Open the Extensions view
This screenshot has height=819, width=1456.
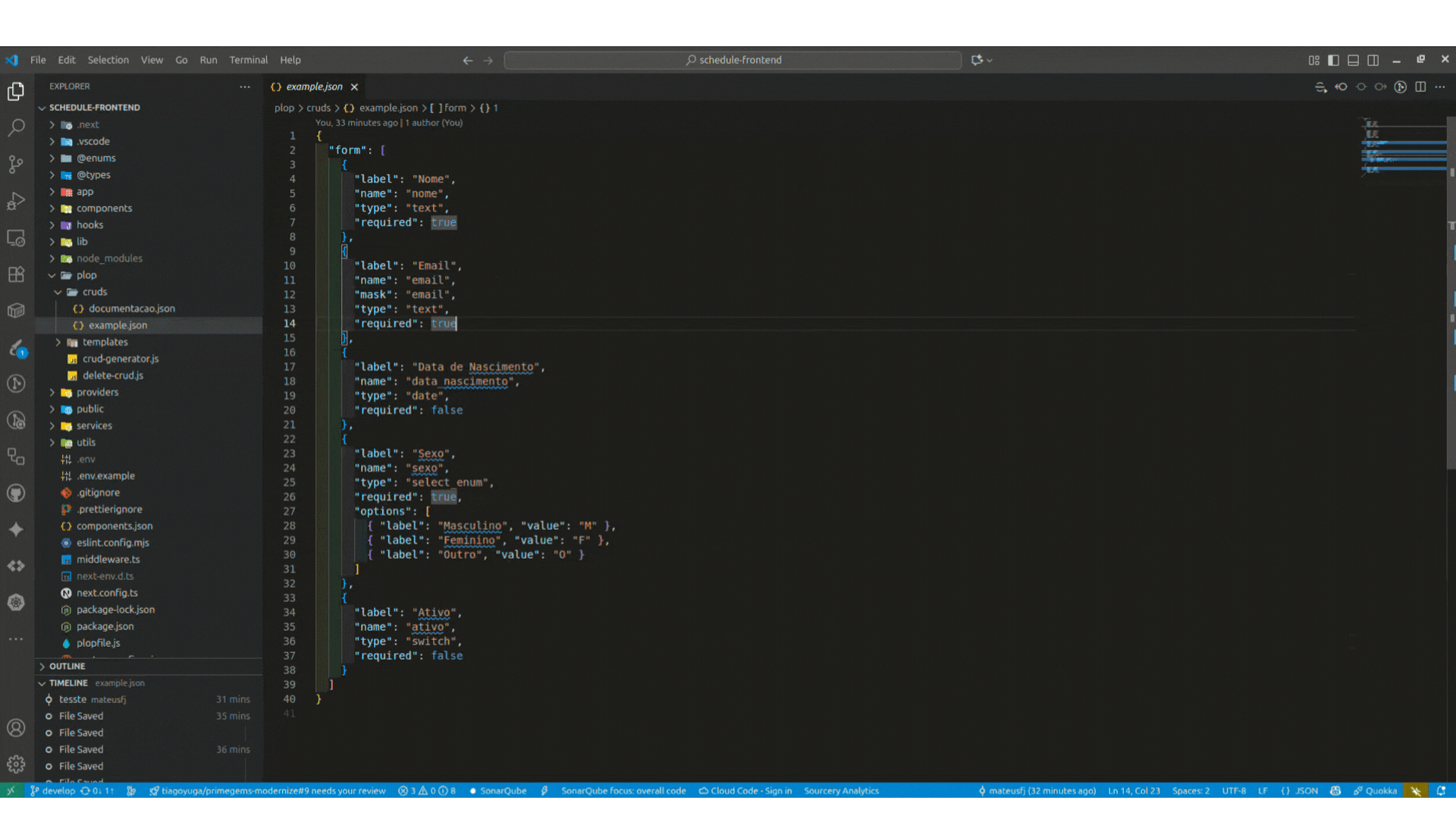click(16, 274)
